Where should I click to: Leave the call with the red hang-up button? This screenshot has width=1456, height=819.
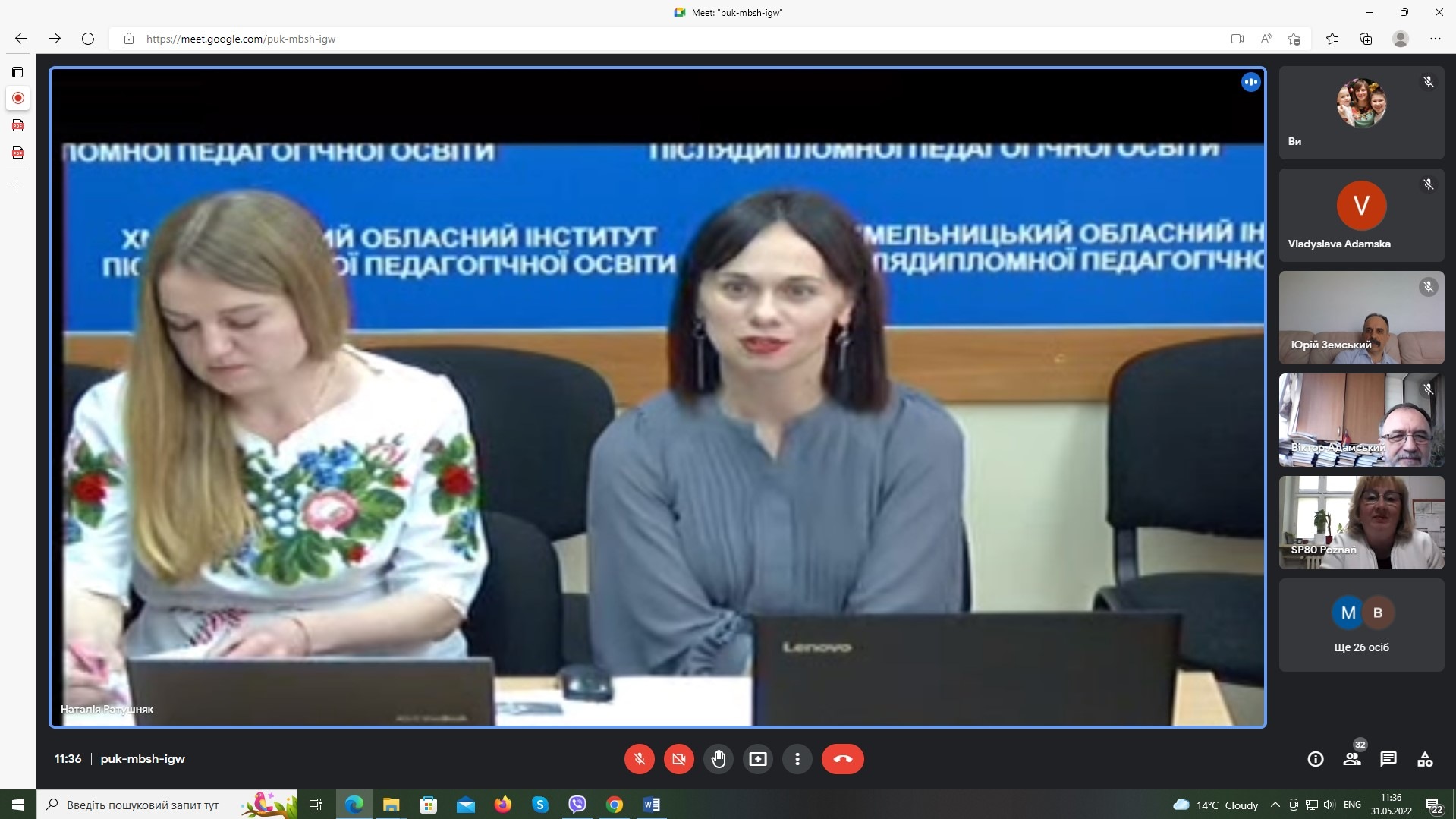click(x=842, y=759)
